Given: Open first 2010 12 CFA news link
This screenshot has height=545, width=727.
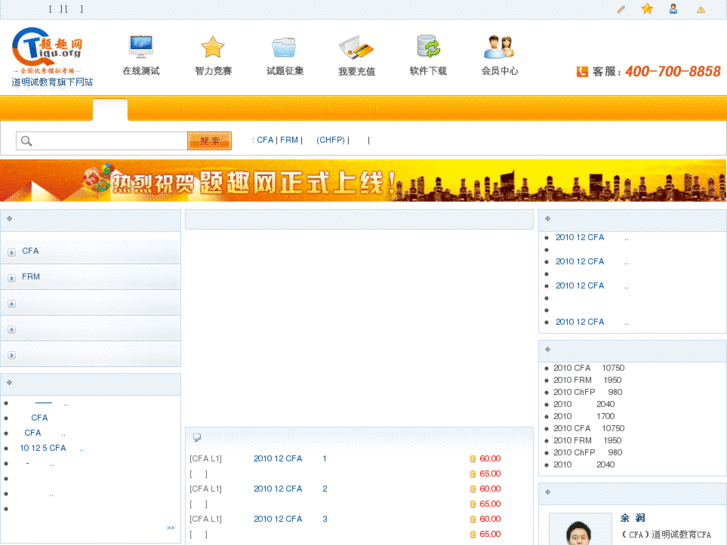Looking at the screenshot, I should 580,237.
